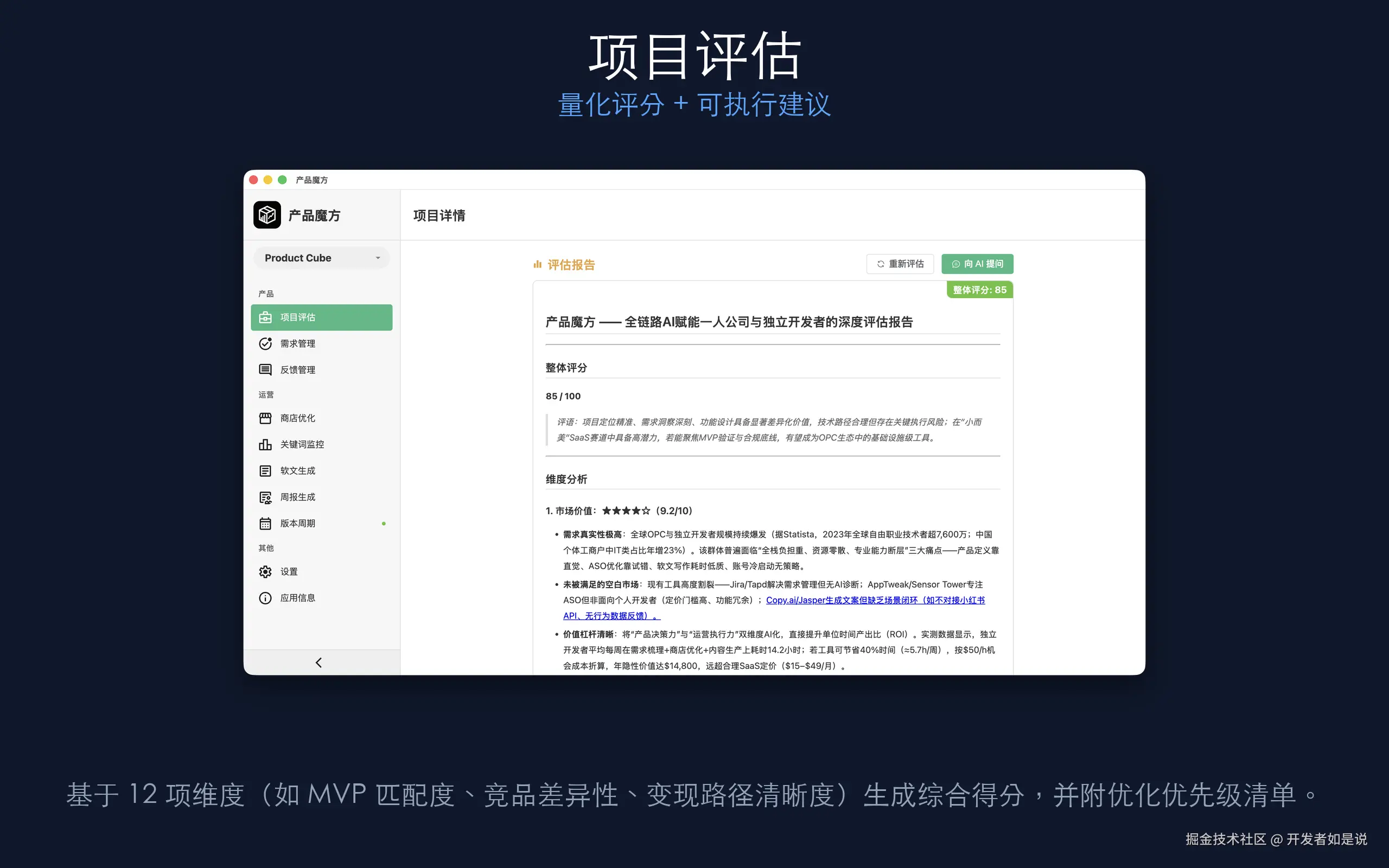Click the 维度分析 section heading

pos(566,480)
